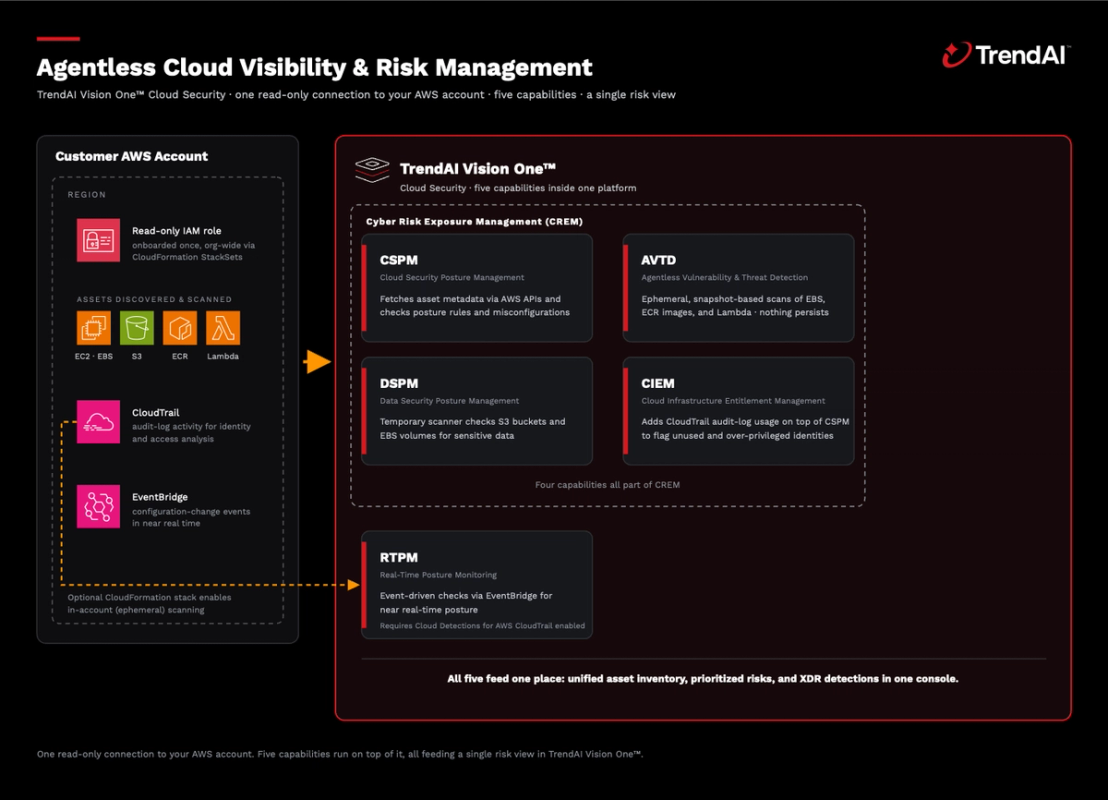This screenshot has height=800, width=1108.
Task: Click 'Four capabilities all part of CREM'
Action: 608,485
